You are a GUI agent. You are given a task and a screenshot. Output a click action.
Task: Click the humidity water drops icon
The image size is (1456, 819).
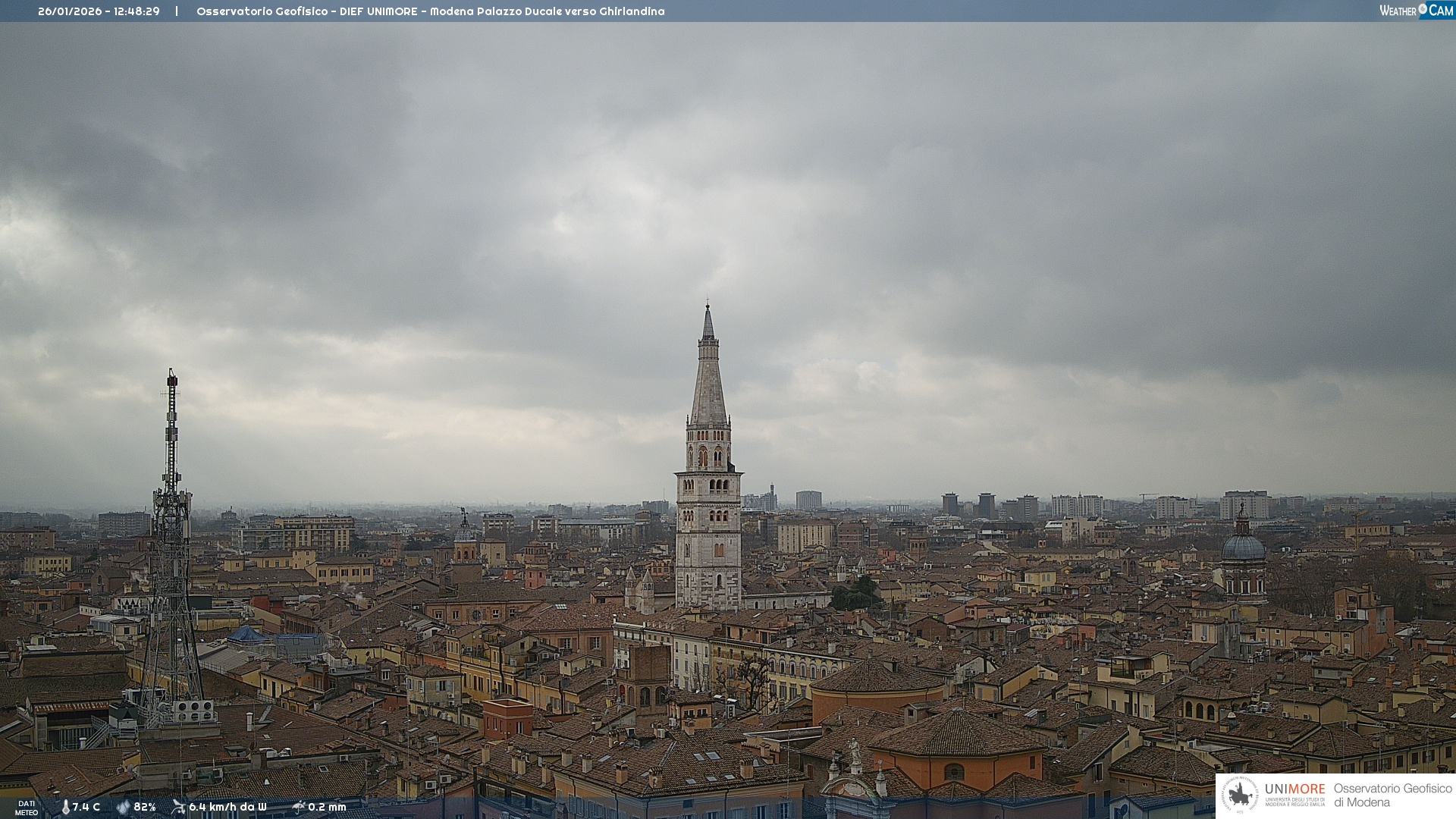click(x=124, y=807)
